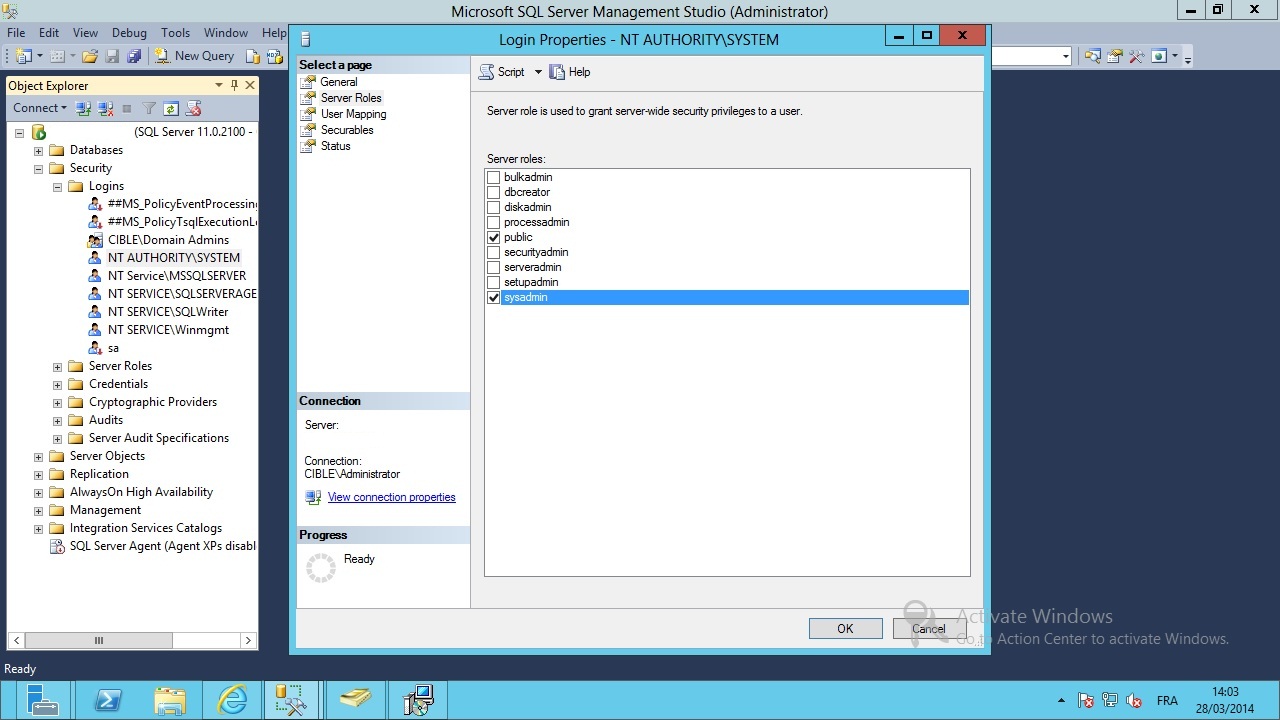
Task: Open the File menu
Action: (16, 33)
